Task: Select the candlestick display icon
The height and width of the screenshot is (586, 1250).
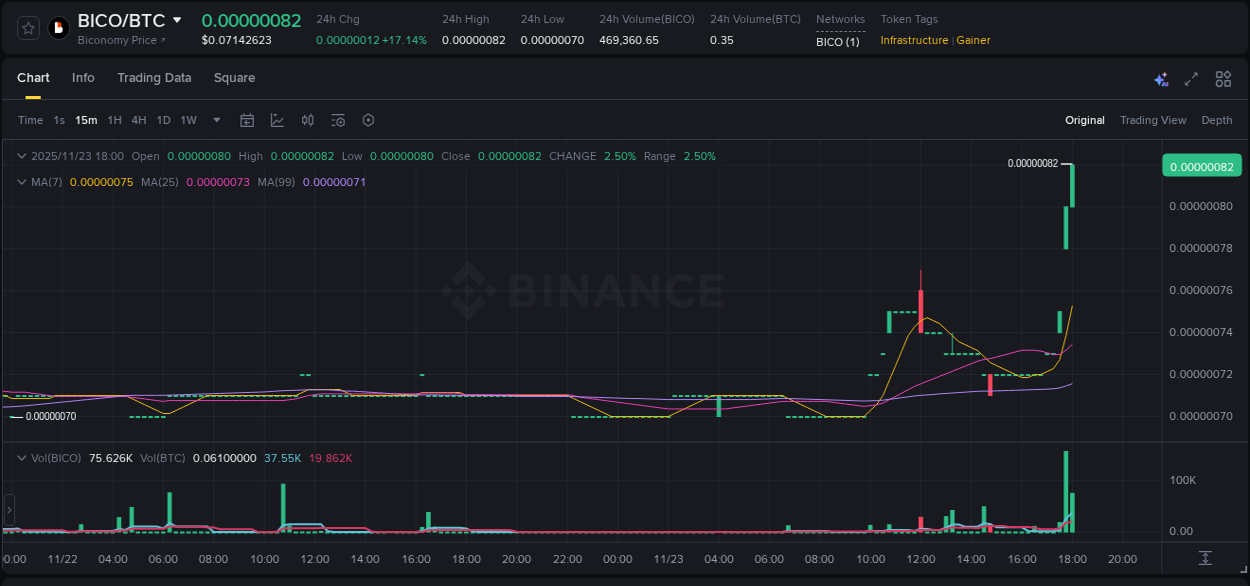Action: (x=308, y=120)
